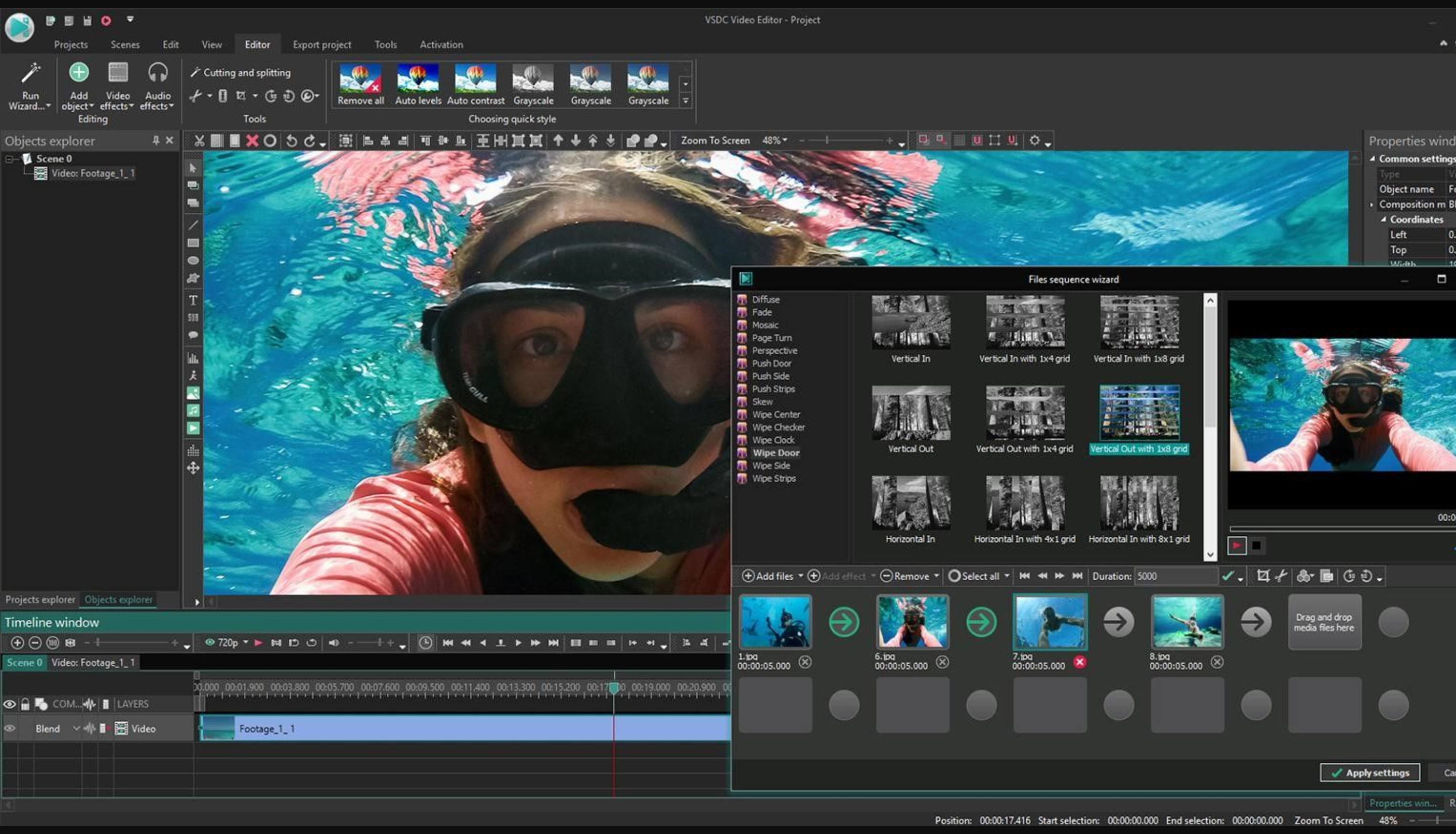Viewport: 1456px width, 834px height.
Task: Apply the Auto contrast quick style
Action: 475,80
